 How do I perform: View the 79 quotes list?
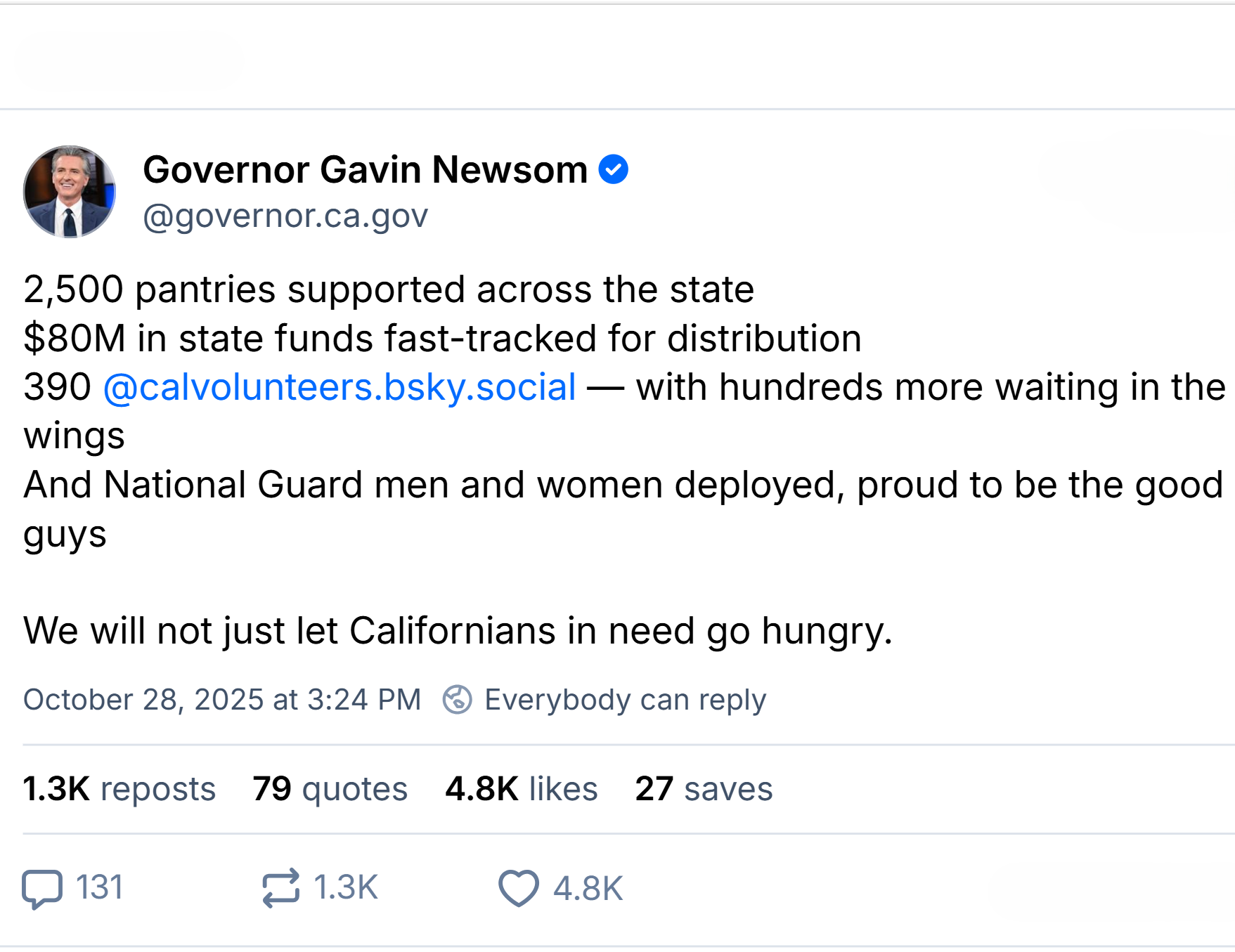click(330, 788)
